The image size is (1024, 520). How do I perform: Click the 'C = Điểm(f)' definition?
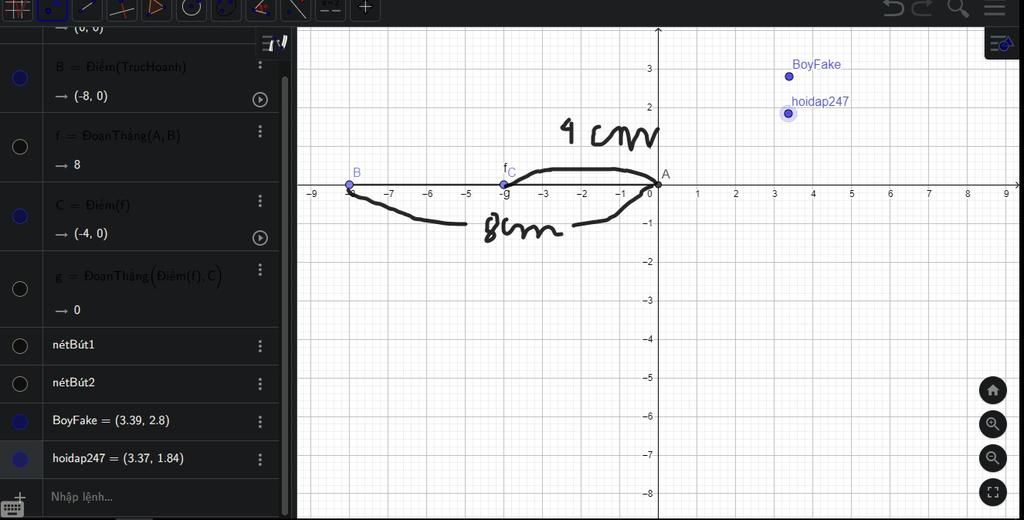coord(93,204)
